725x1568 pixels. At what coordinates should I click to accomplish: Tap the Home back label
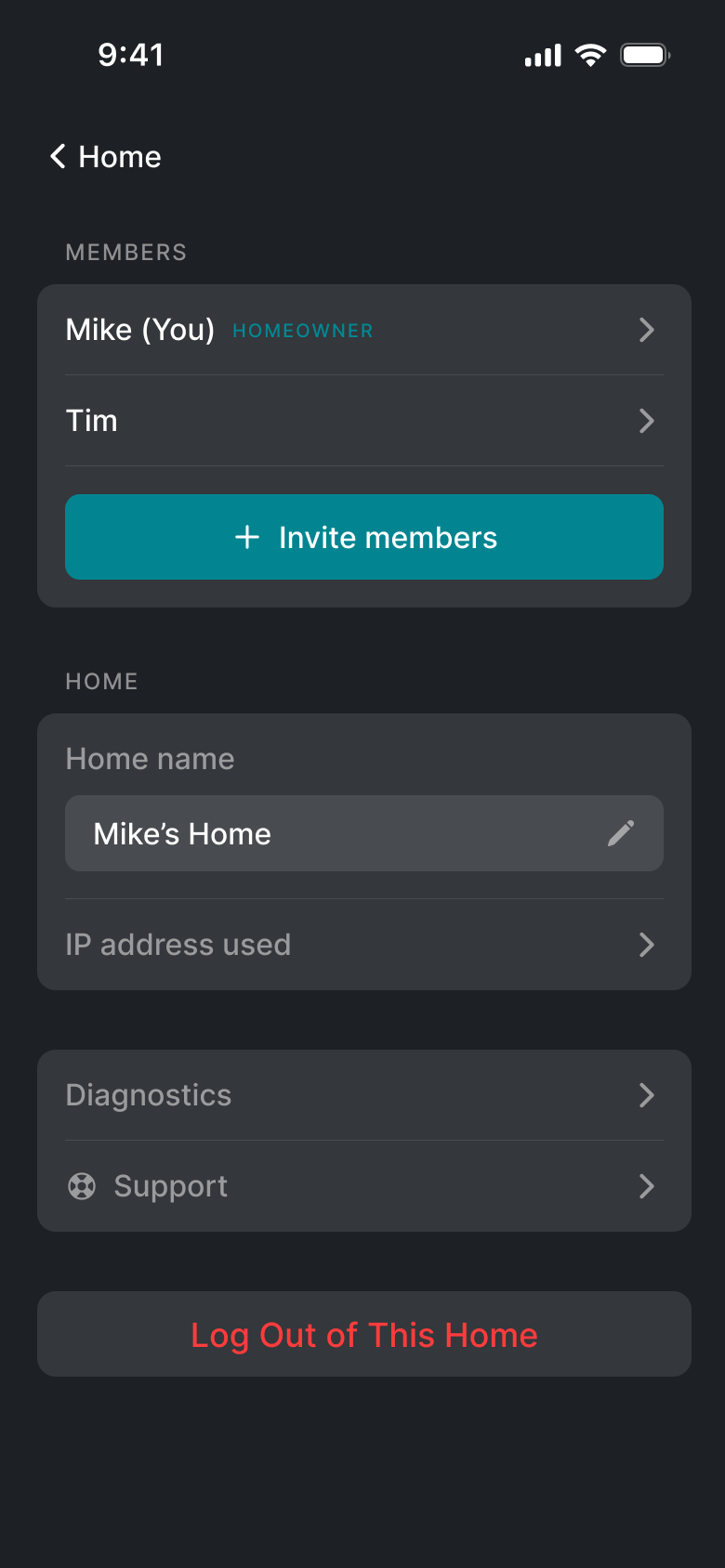pos(120,157)
